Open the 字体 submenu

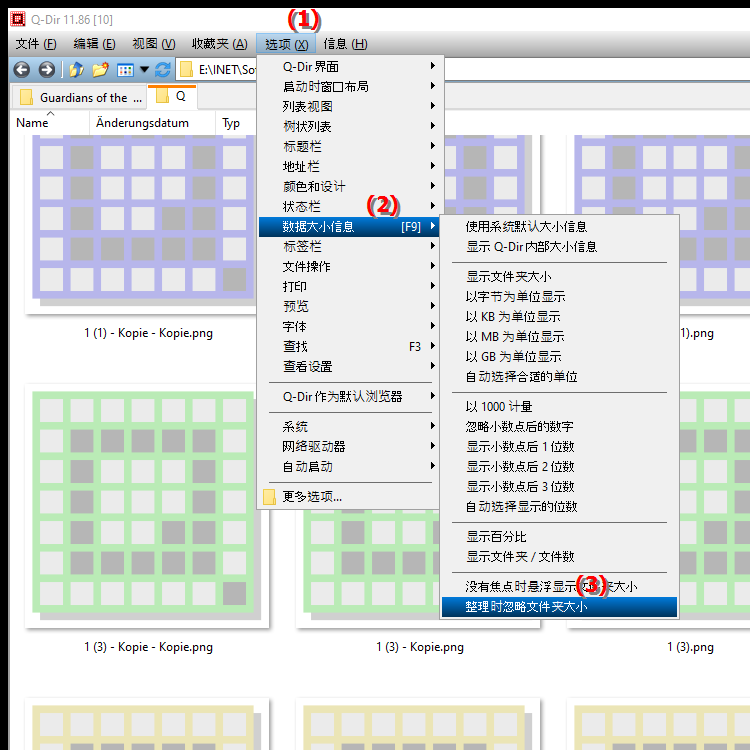coord(349,326)
